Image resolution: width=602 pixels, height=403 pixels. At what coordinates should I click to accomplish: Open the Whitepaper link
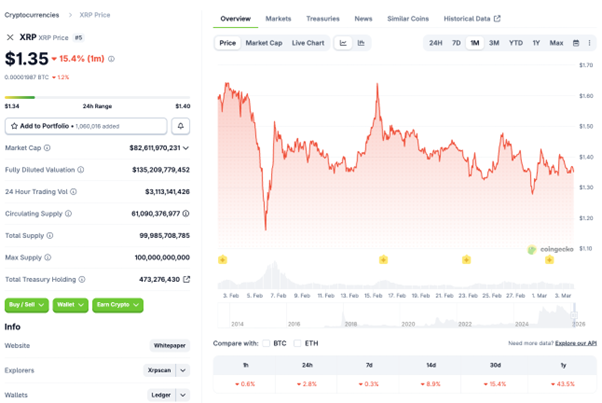(x=169, y=345)
